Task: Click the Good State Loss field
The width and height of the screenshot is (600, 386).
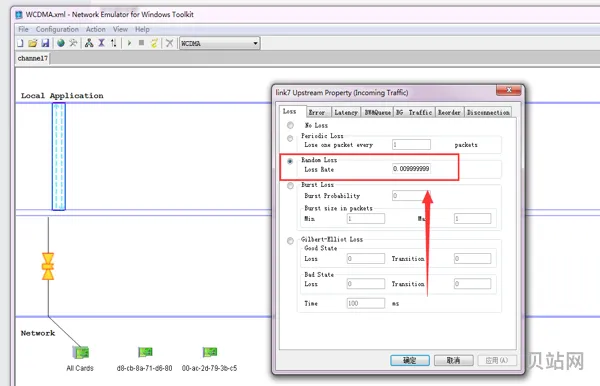Action: pyautogui.click(x=366, y=259)
